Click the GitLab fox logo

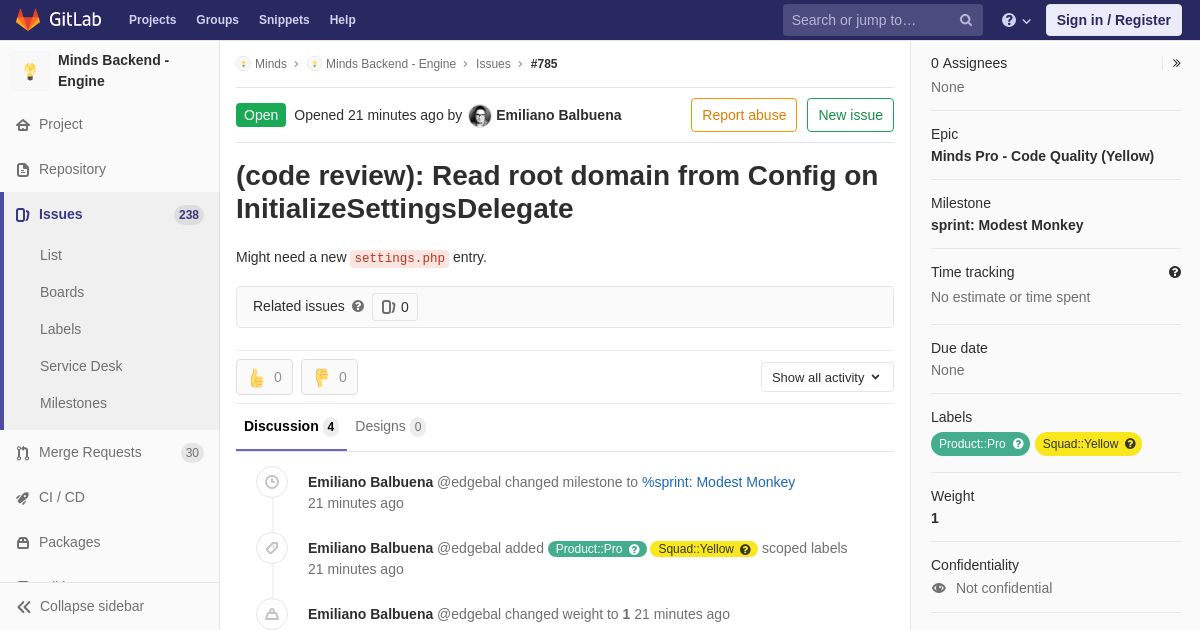[28, 20]
